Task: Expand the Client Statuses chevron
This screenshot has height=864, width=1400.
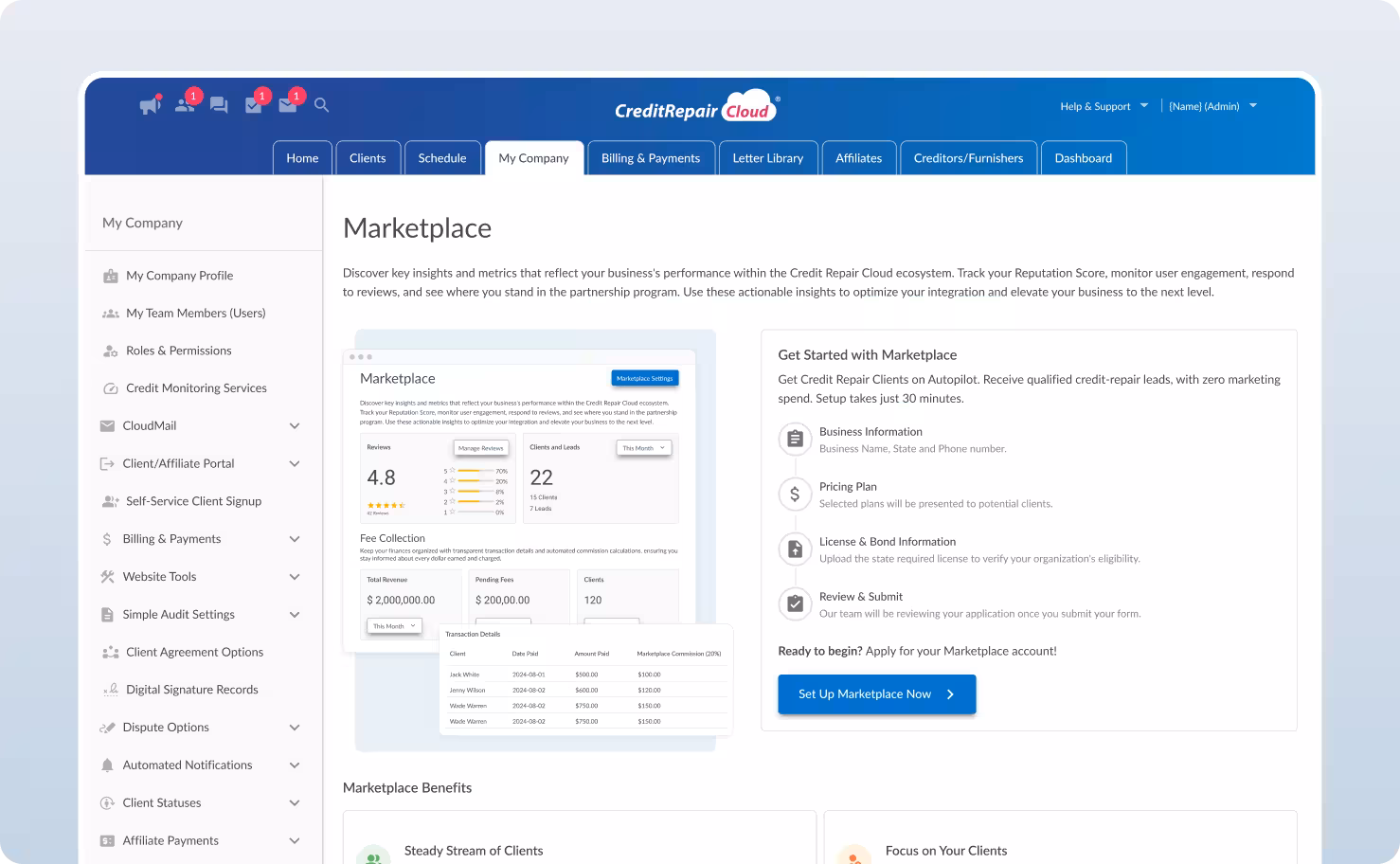Action: 295,803
